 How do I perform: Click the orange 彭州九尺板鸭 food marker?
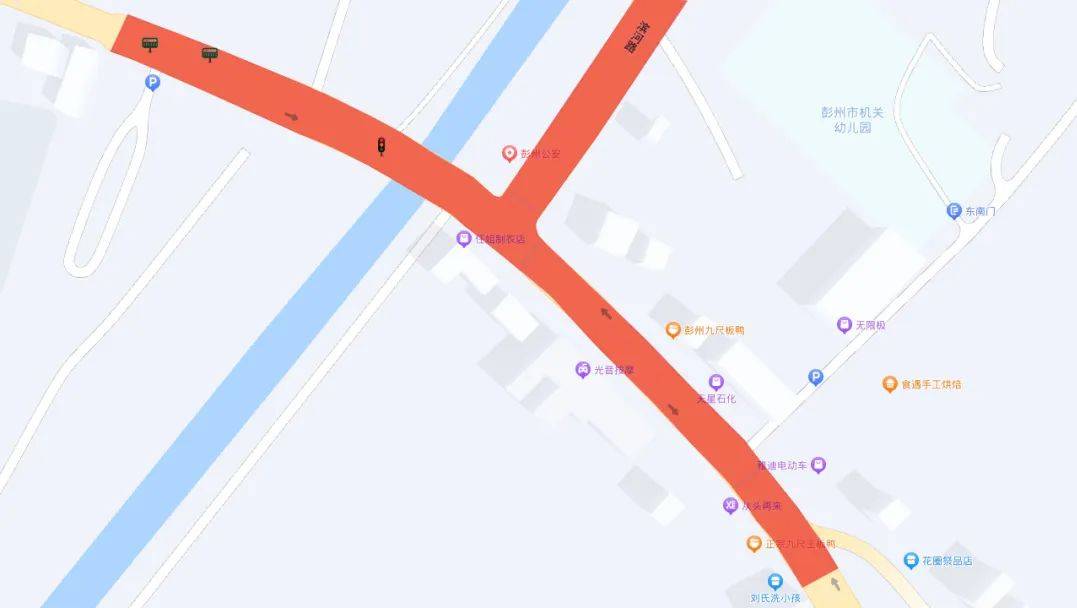(x=673, y=330)
